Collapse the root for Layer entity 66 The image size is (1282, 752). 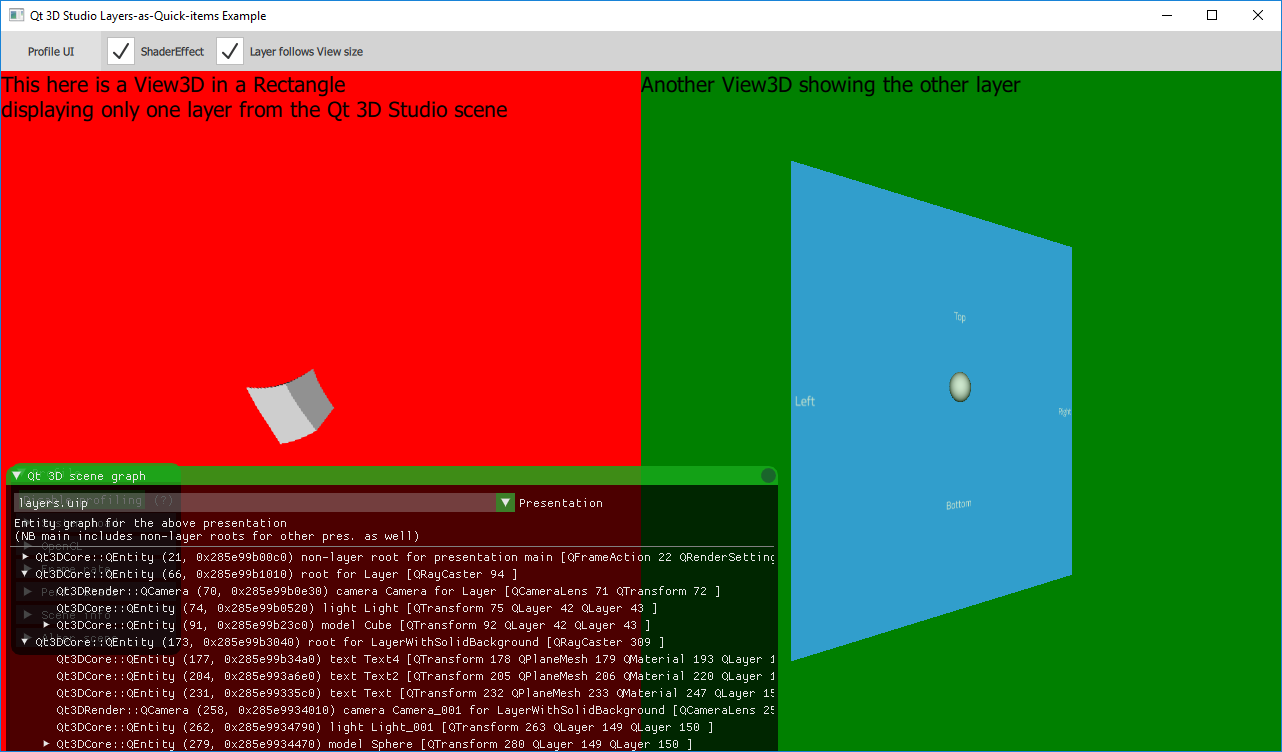[25, 574]
